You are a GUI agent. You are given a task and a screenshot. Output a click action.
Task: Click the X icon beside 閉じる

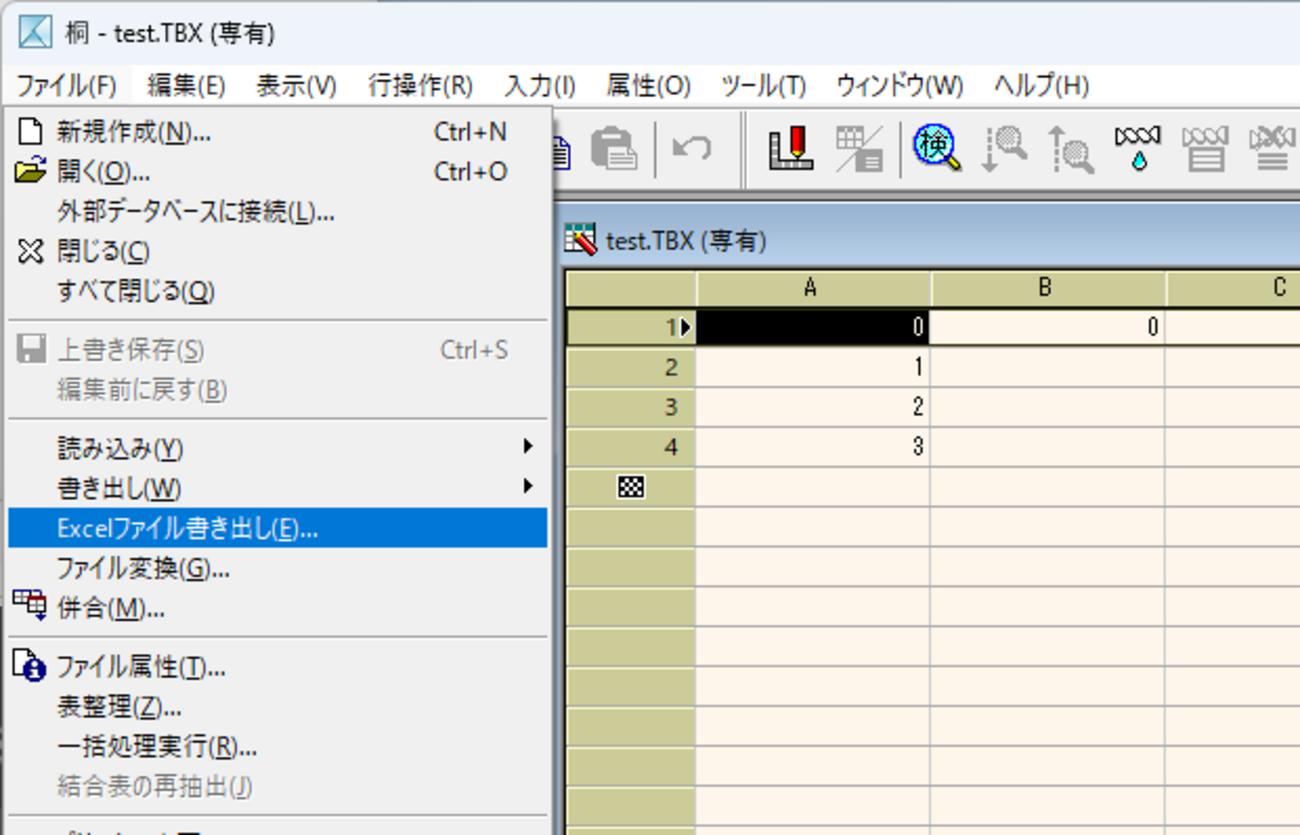(31, 251)
